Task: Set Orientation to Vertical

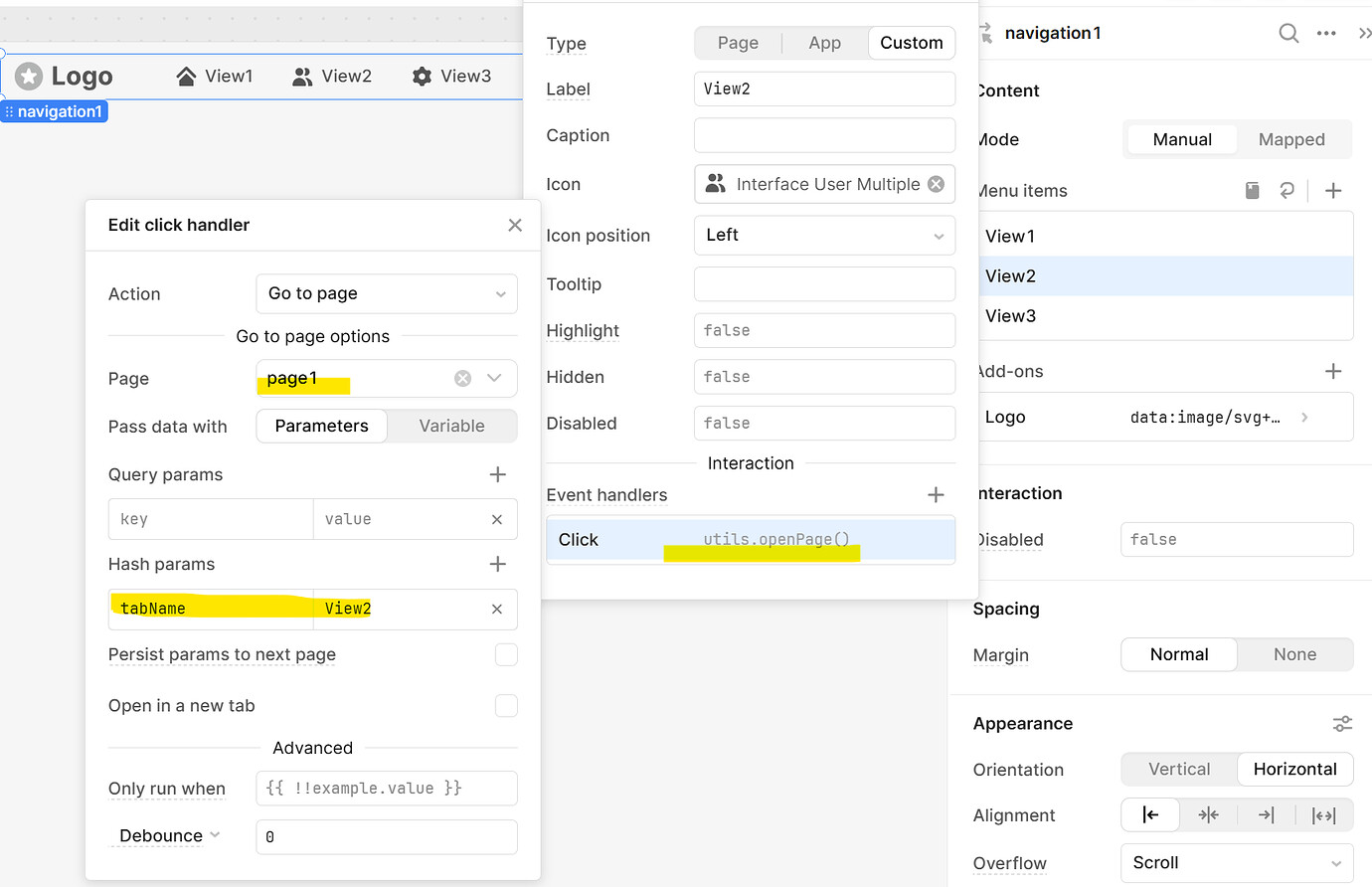Action: [x=1179, y=769]
